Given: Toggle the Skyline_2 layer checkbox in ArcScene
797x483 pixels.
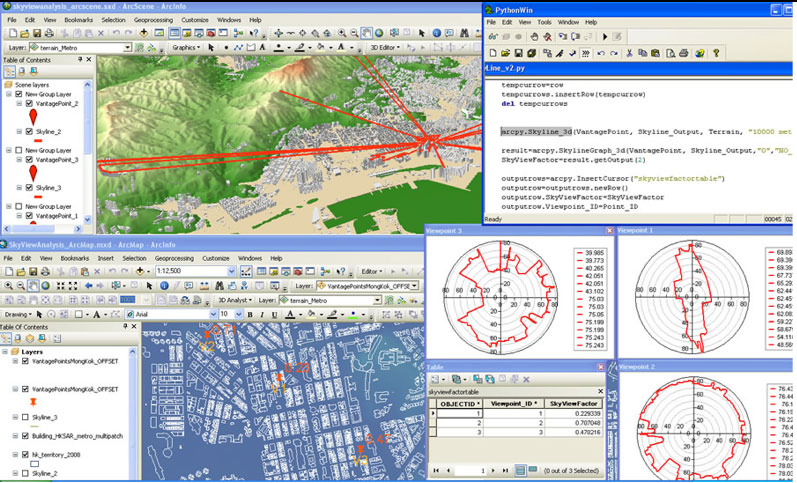Looking at the screenshot, I should (x=30, y=131).
